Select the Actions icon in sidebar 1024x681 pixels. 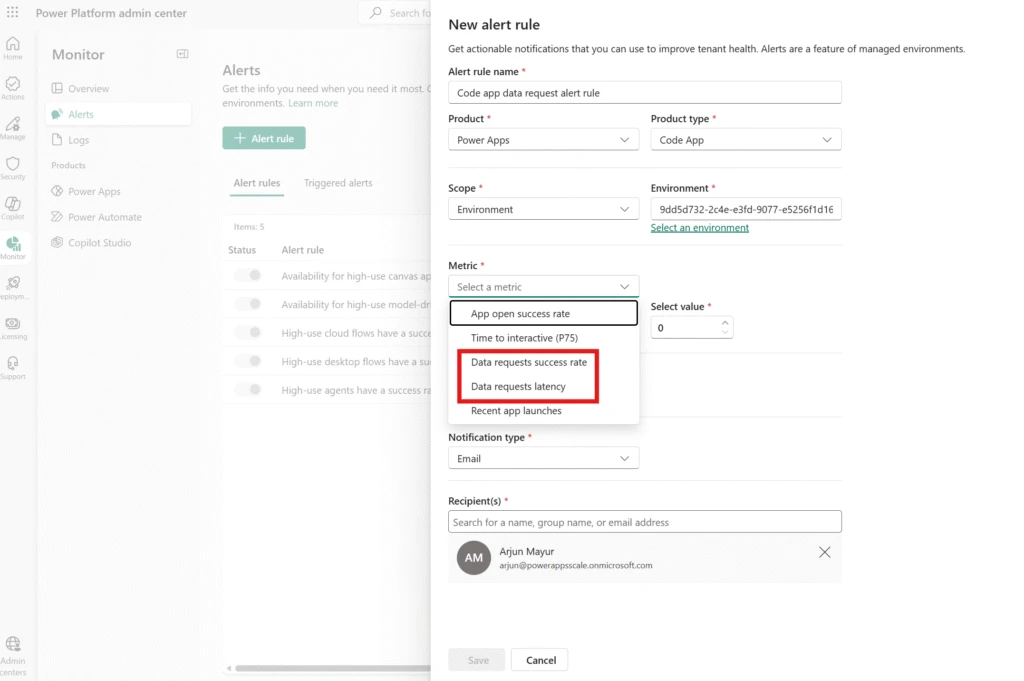click(x=13, y=87)
